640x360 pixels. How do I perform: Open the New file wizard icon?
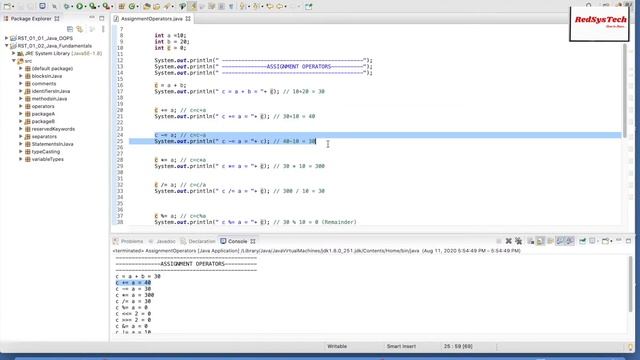pos(7,6)
